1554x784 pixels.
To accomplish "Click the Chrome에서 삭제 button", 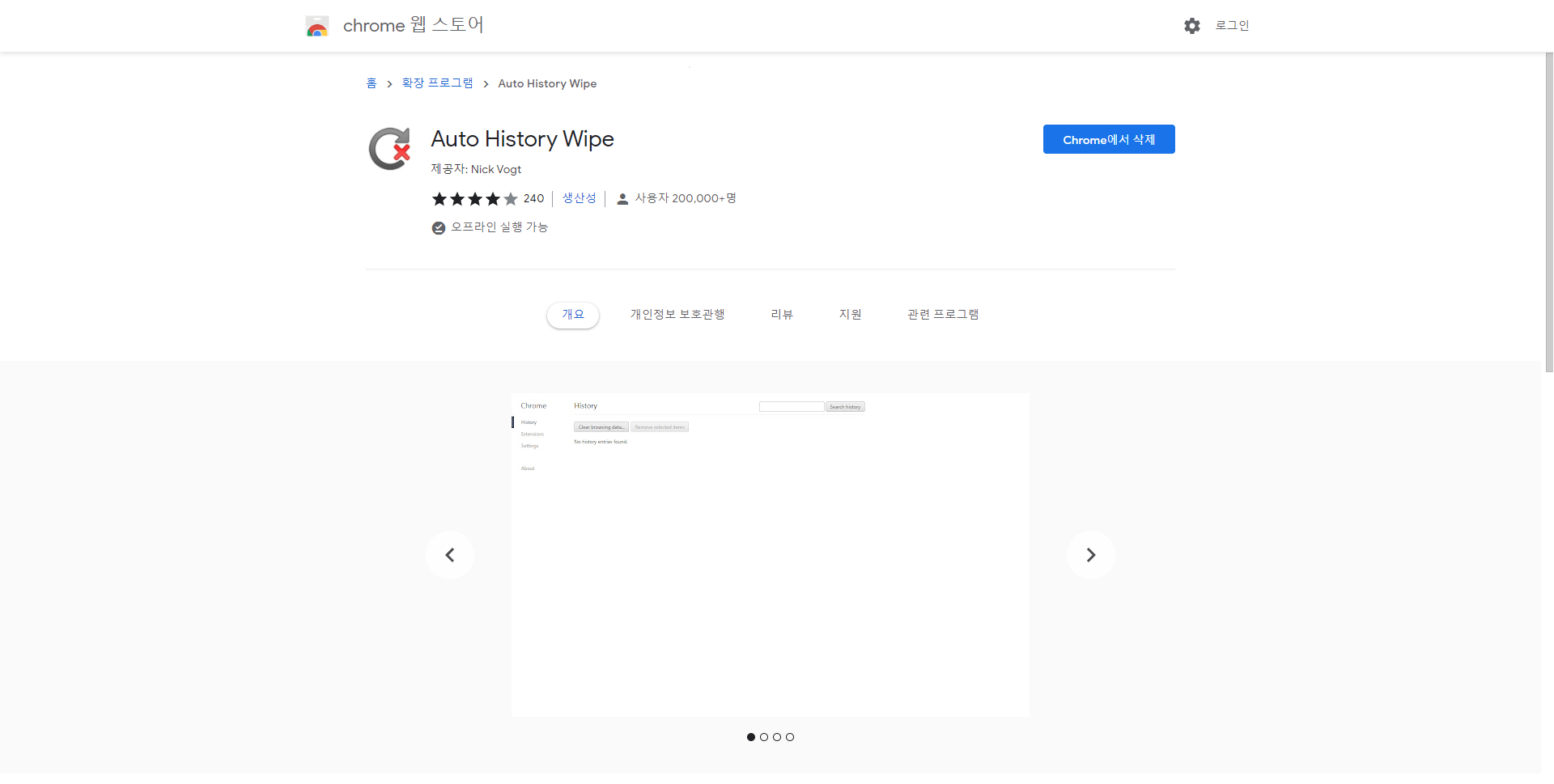I will coord(1109,139).
